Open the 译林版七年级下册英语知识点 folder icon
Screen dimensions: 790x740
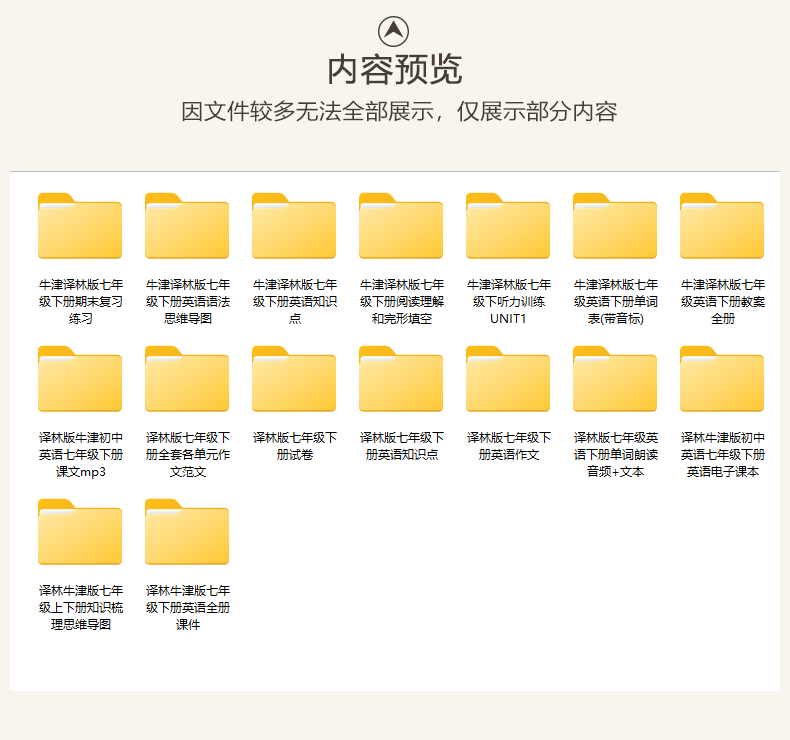pos(401,379)
